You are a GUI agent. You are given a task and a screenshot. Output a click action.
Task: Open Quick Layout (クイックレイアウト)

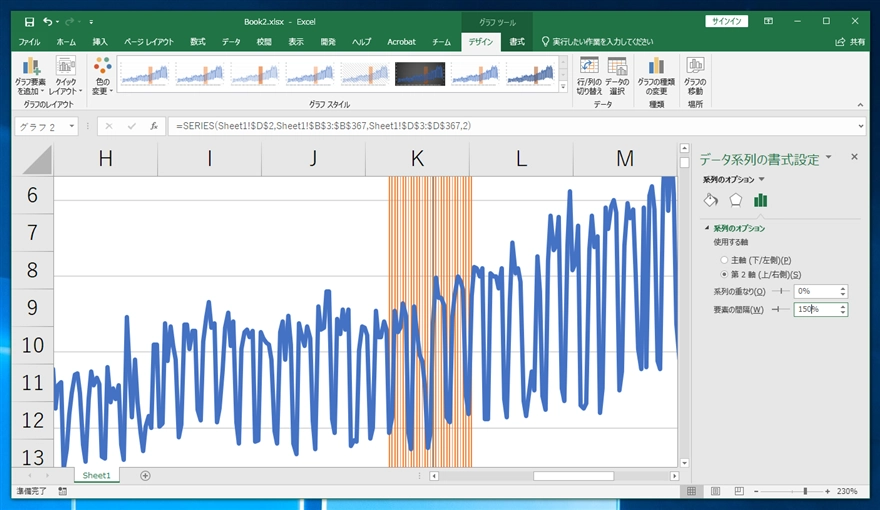click(x=66, y=76)
